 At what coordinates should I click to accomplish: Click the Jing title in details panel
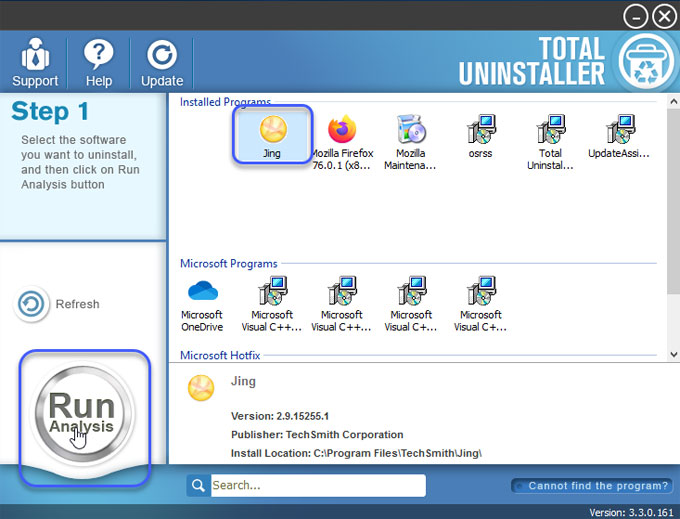coord(243,382)
